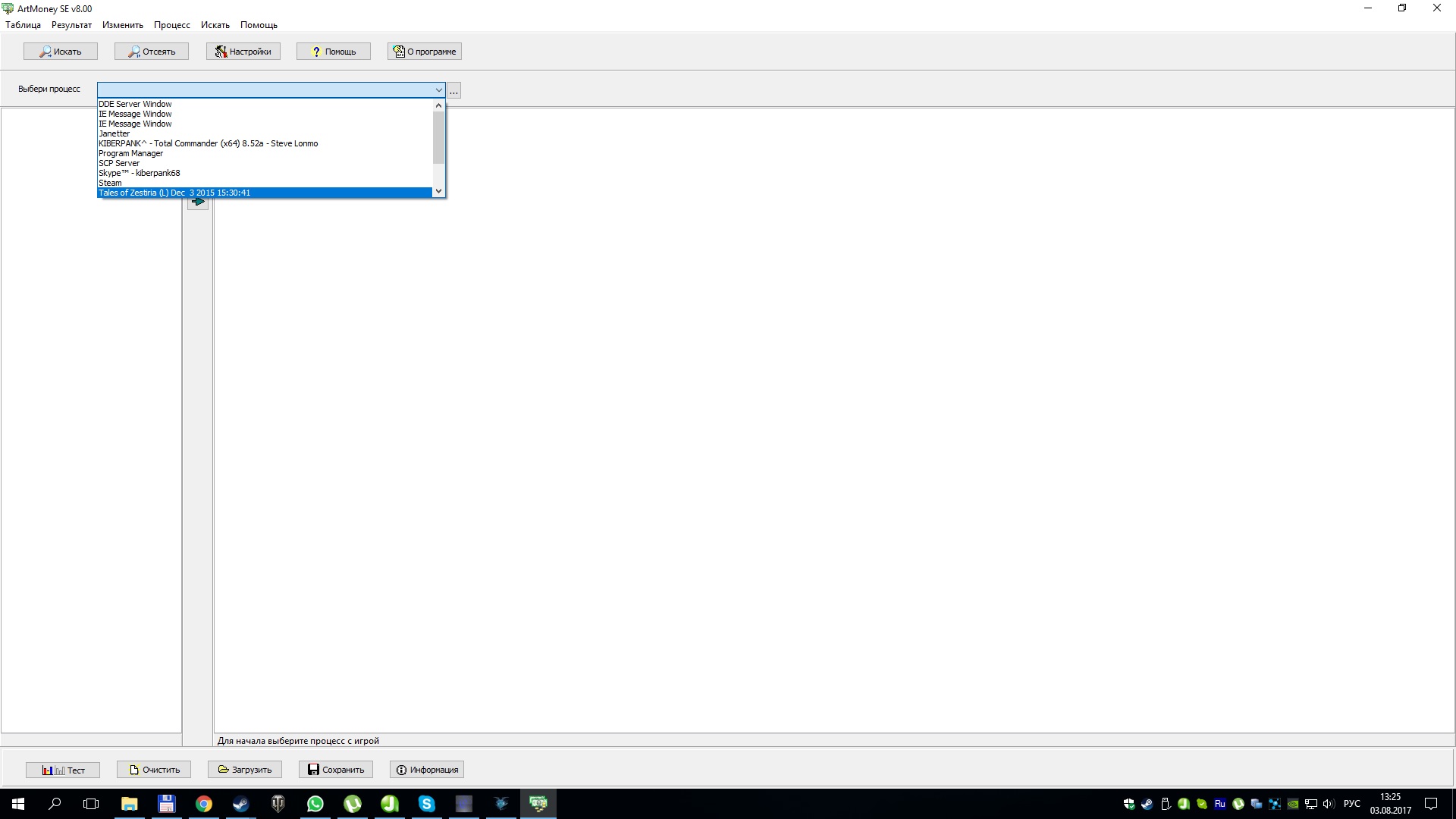Select 'Program Manager' in the process list
The width and height of the screenshot is (1456, 819).
[x=265, y=153]
